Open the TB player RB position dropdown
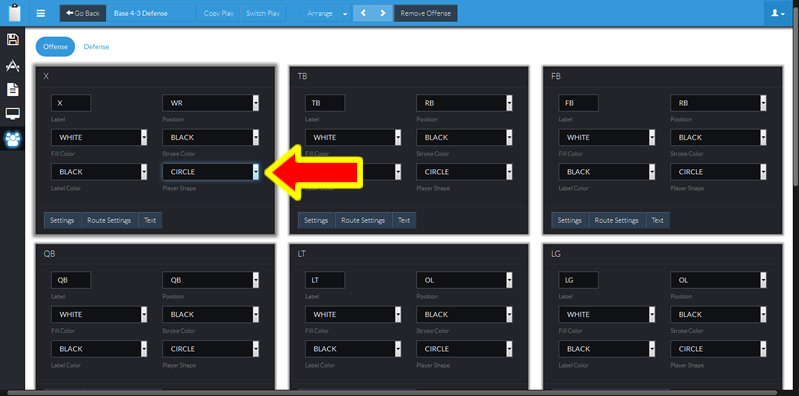This screenshot has width=799, height=396. (465, 103)
